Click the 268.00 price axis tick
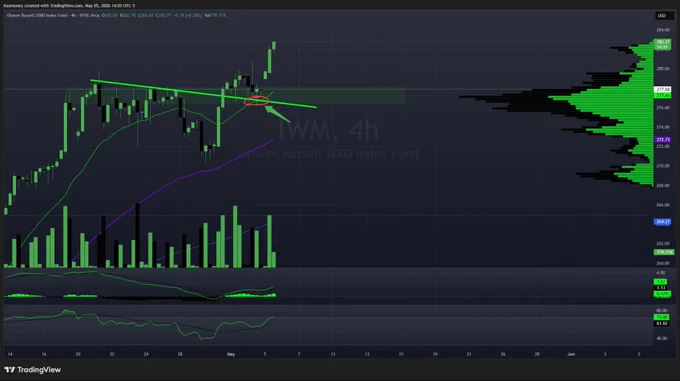The height and width of the screenshot is (381, 680). click(662, 185)
